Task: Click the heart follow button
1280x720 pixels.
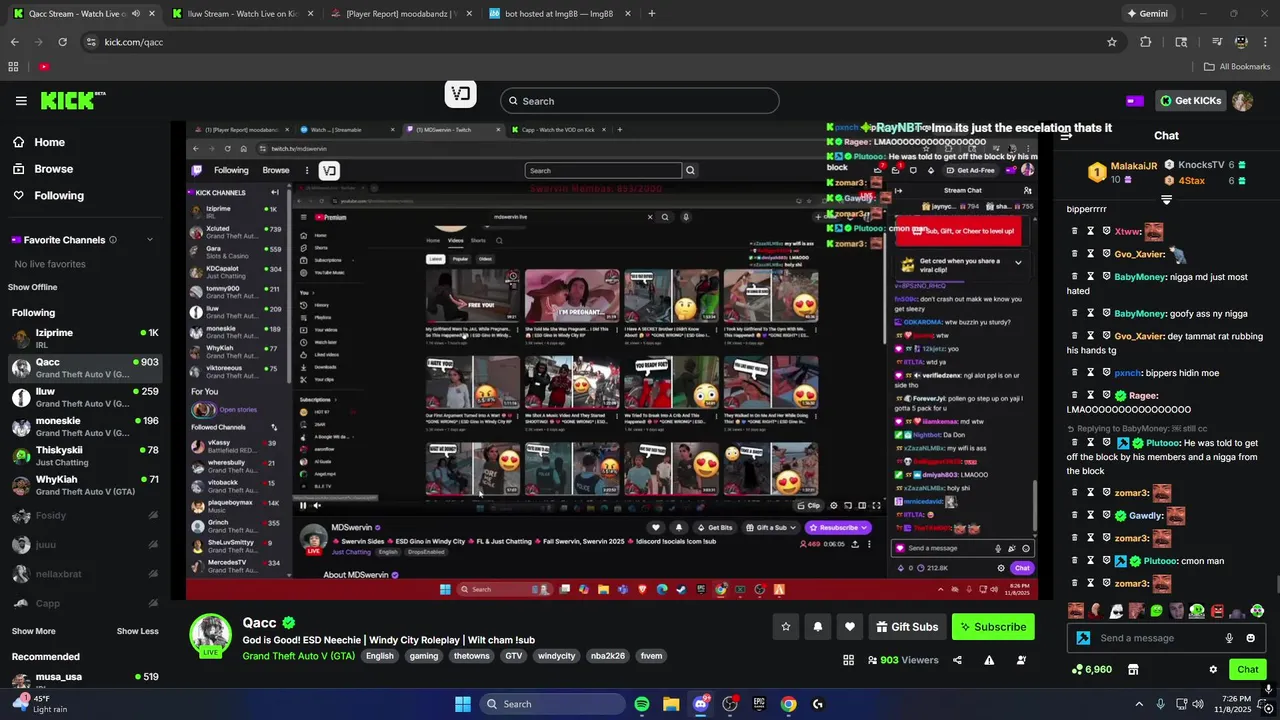Action: pyautogui.click(x=850, y=627)
